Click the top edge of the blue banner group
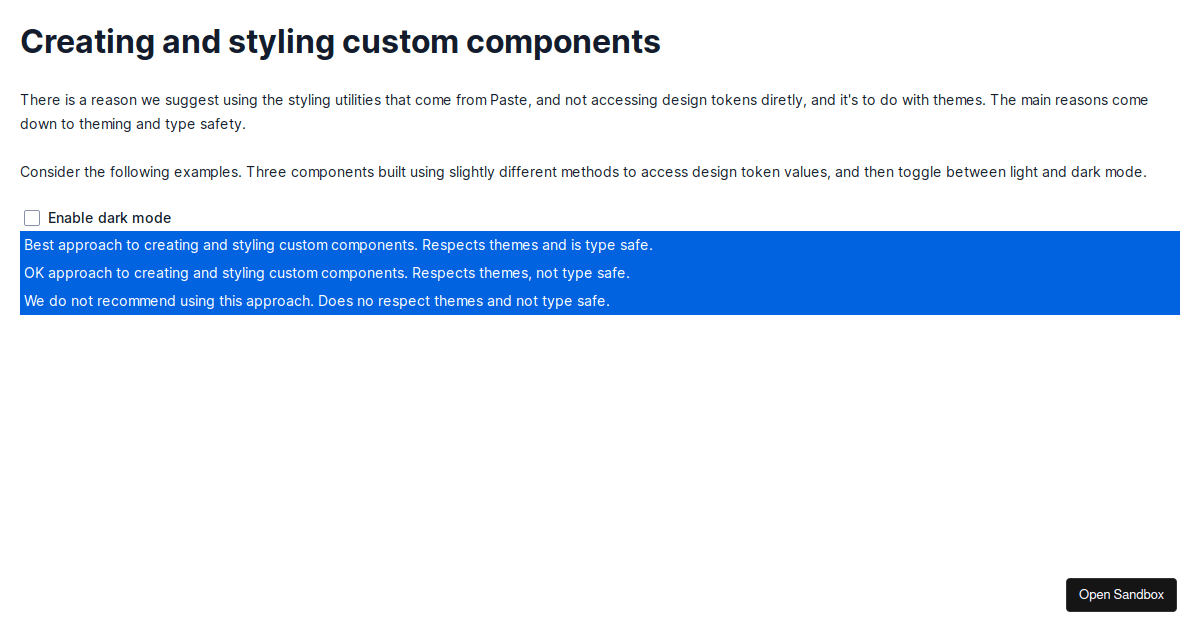 [x=600, y=232]
